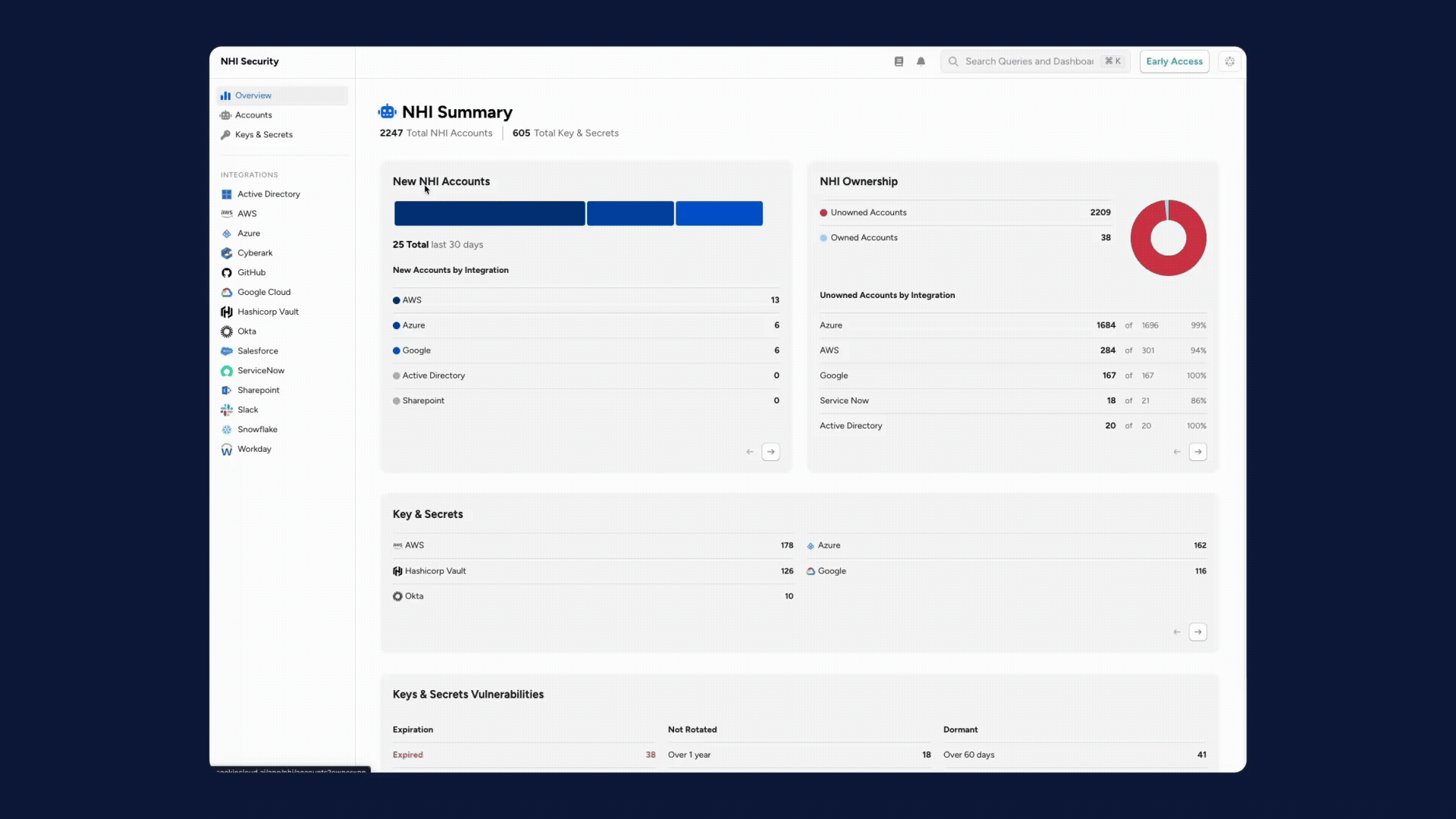This screenshot has width=1456, height=819.
Task: Select Overview in the sidebar
Action: 253,96
